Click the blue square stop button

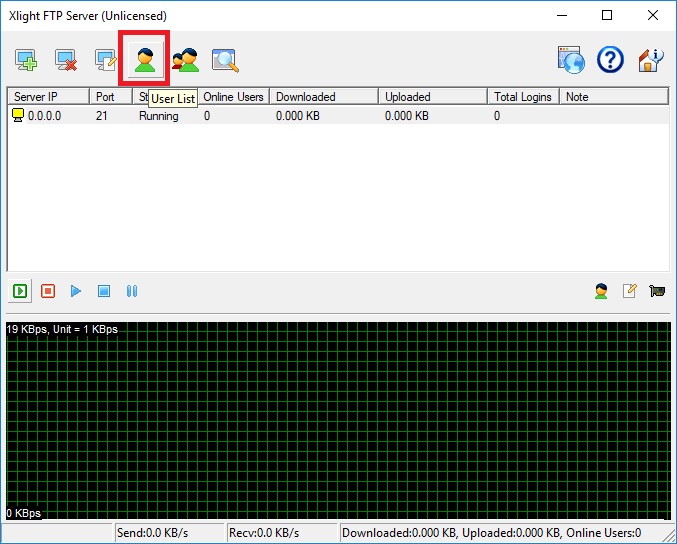(103, 291)
